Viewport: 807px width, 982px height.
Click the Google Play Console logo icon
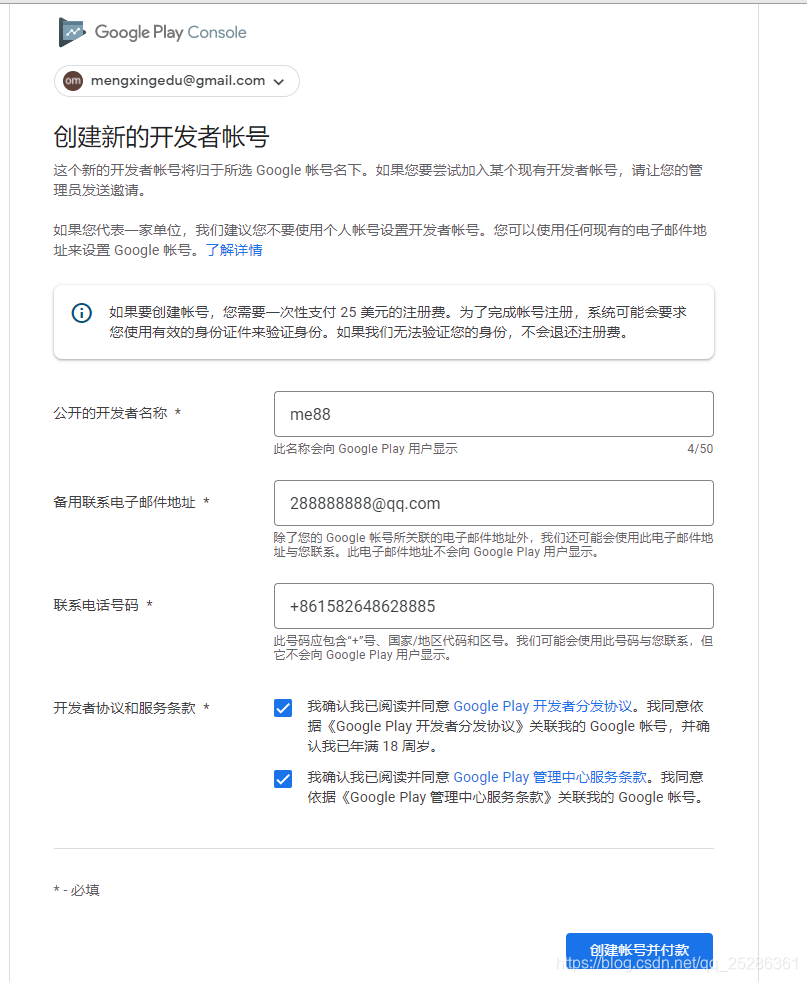click(72, 32)
